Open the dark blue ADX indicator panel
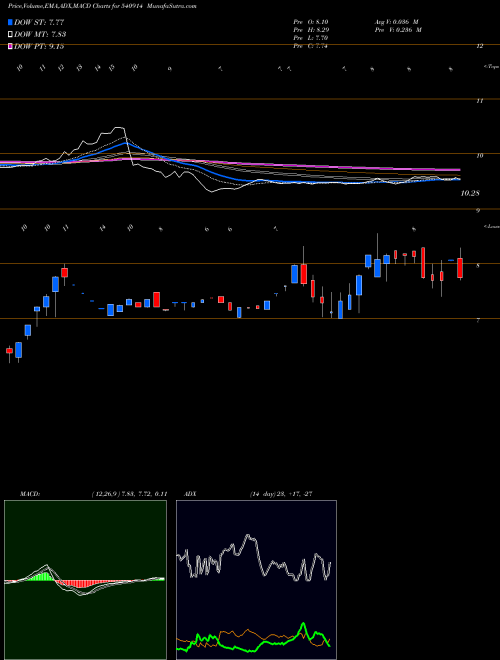This screenshot has height=660, width=500. (x=256, y=580)
